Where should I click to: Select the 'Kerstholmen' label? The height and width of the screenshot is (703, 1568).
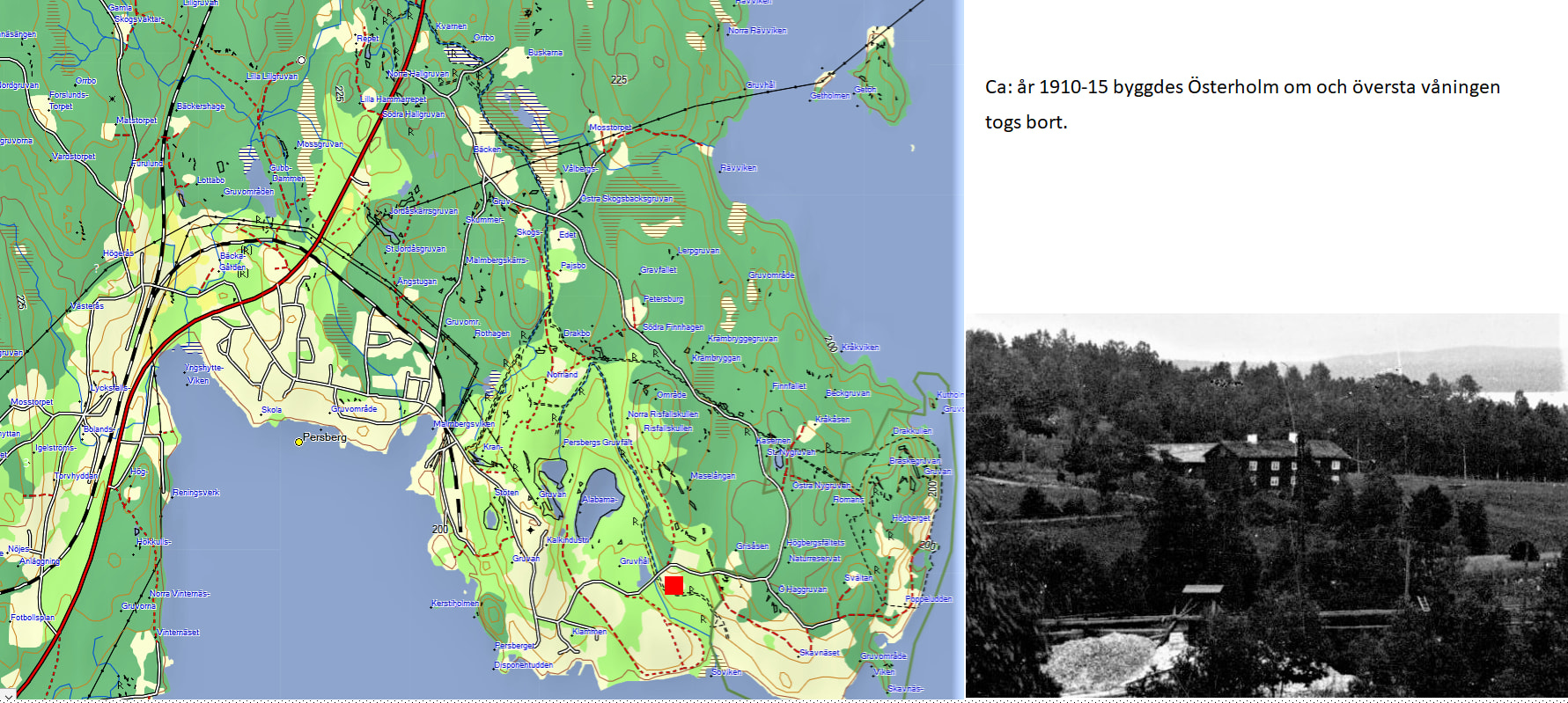click(455, 604)
